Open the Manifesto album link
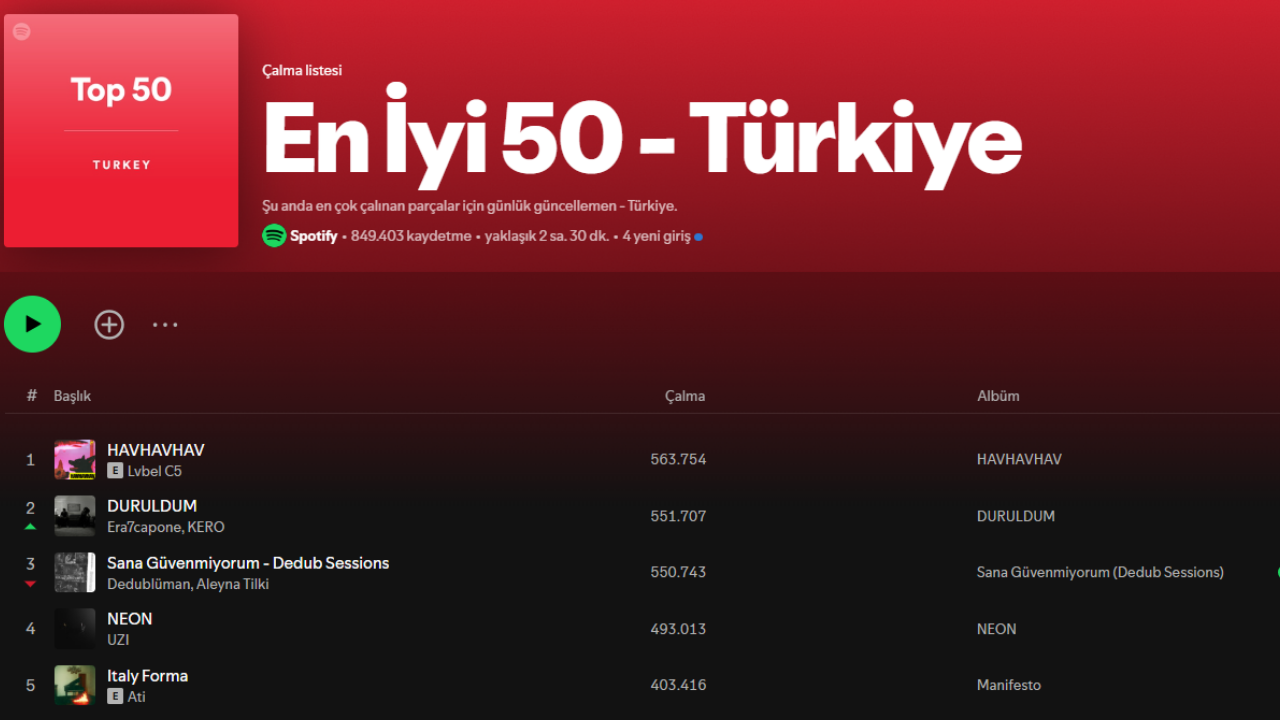This screenshot has width=1280, height=720. click(x=1008, y=685)
